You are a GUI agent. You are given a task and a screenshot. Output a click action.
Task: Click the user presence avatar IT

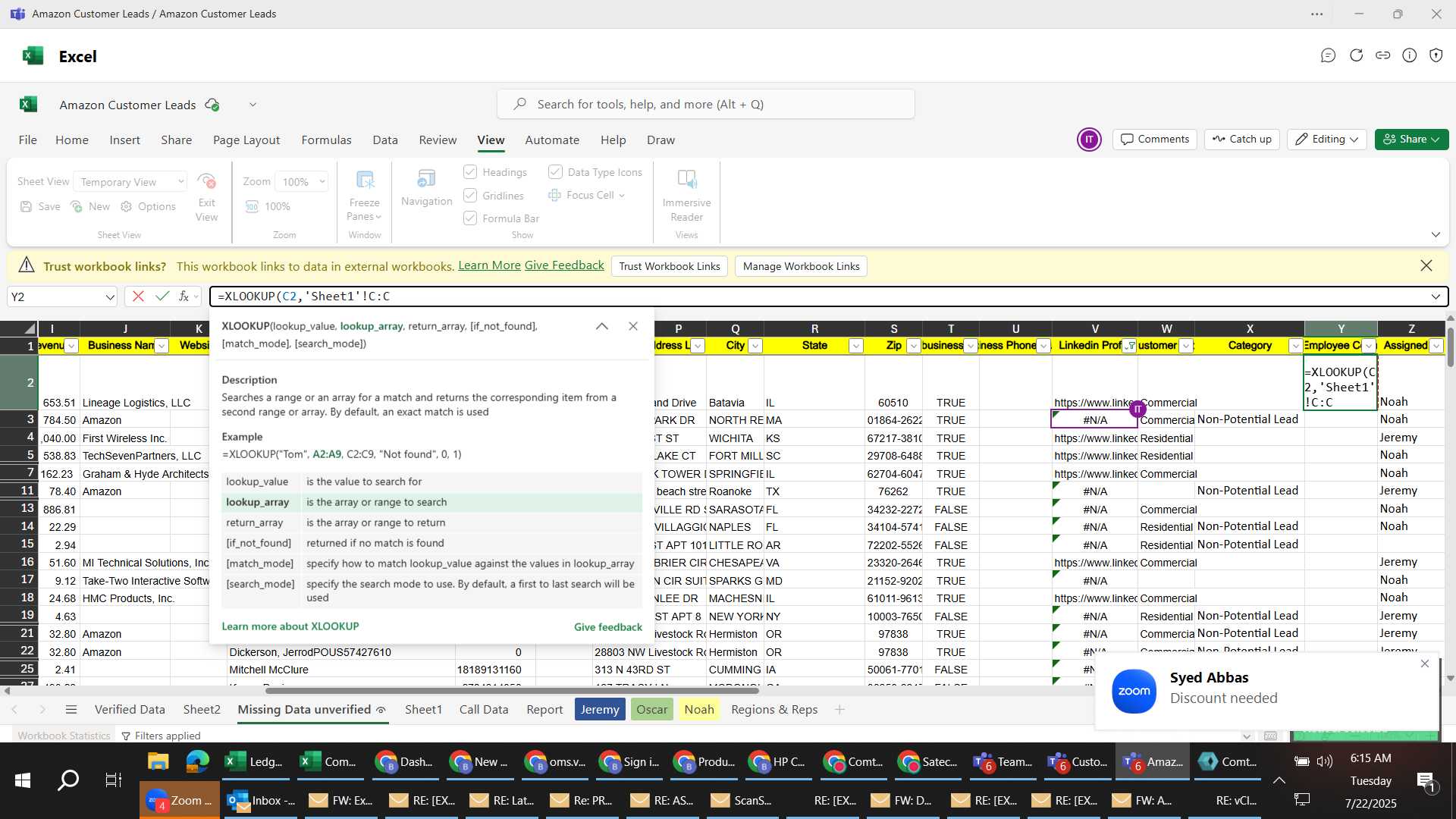coord(1089,140)
